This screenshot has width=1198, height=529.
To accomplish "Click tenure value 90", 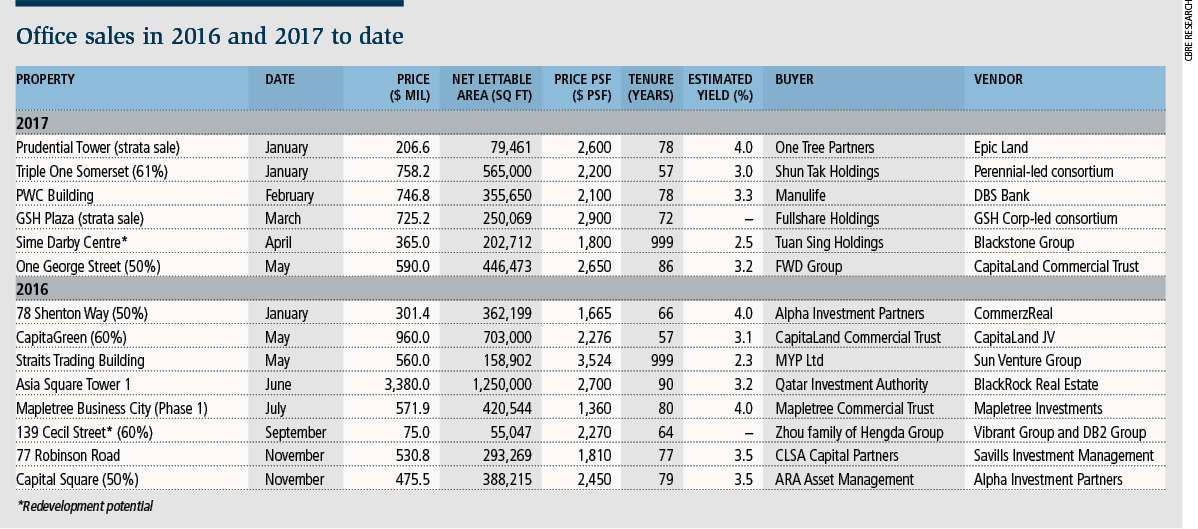I will tap(665, 385).
